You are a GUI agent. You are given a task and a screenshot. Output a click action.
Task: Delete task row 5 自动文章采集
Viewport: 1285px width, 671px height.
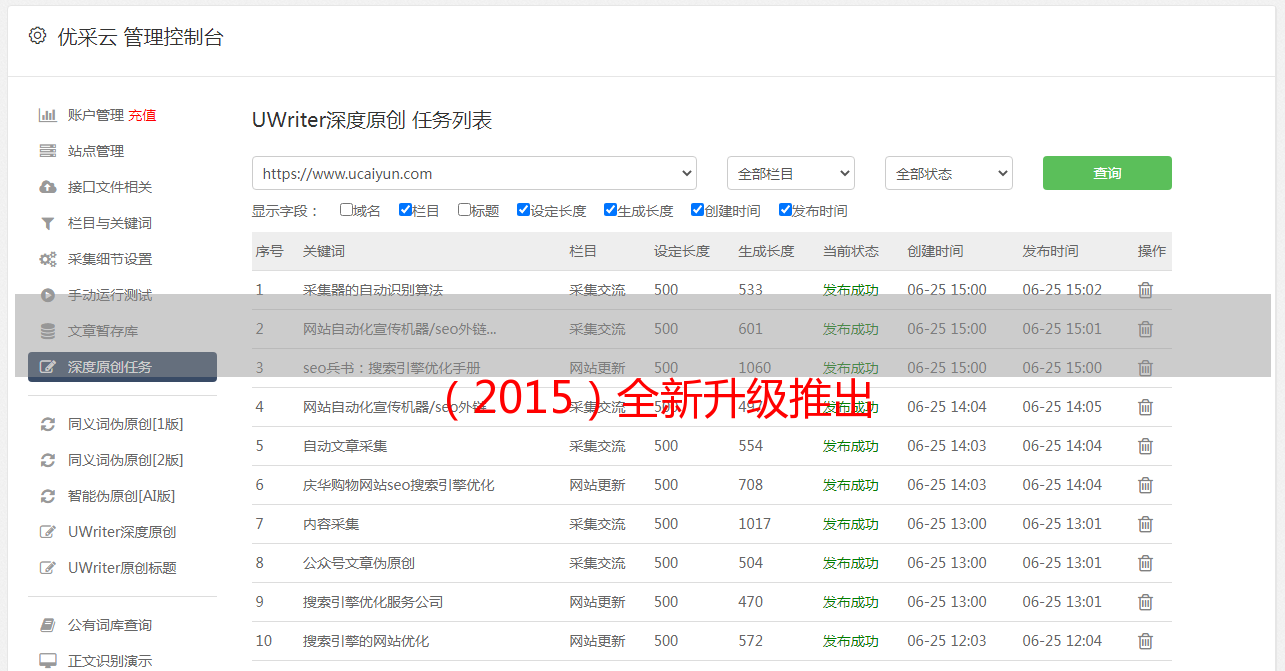tap(1145, 446)
